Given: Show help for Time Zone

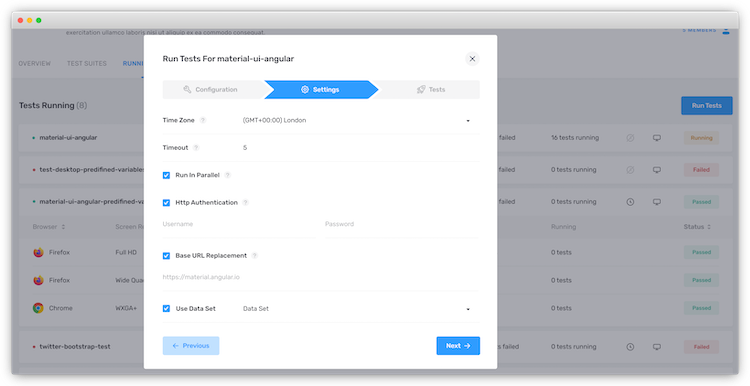Looking at the screenshot, I should point(203,121).
